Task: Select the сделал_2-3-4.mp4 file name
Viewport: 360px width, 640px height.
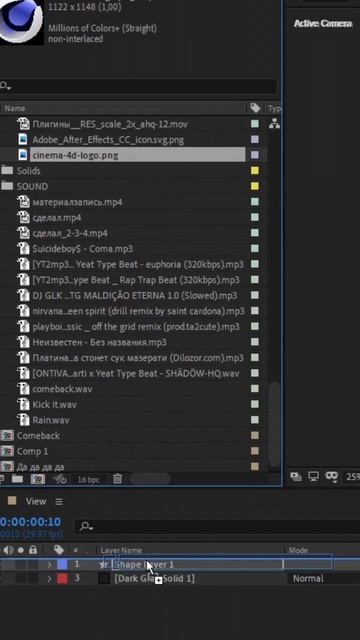Action: click(70, 233)
